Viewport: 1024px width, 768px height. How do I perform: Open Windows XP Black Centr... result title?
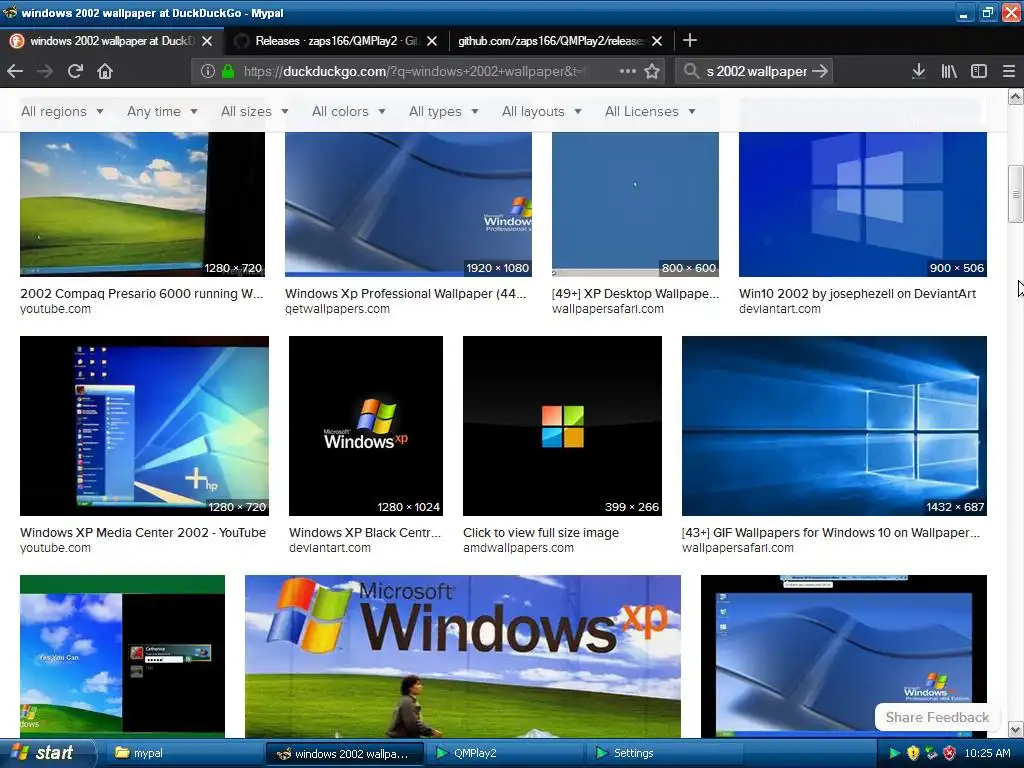365,533
